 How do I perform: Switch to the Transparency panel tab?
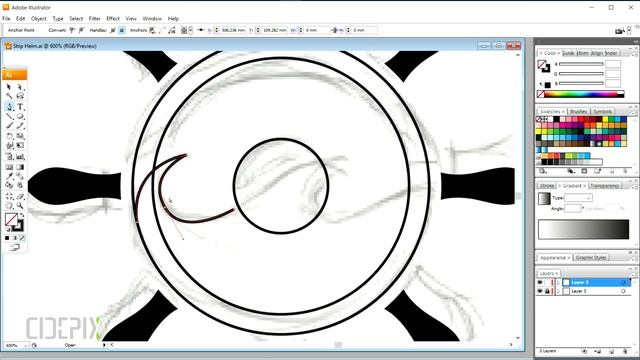pyautogui.click(x=605, y=186)
